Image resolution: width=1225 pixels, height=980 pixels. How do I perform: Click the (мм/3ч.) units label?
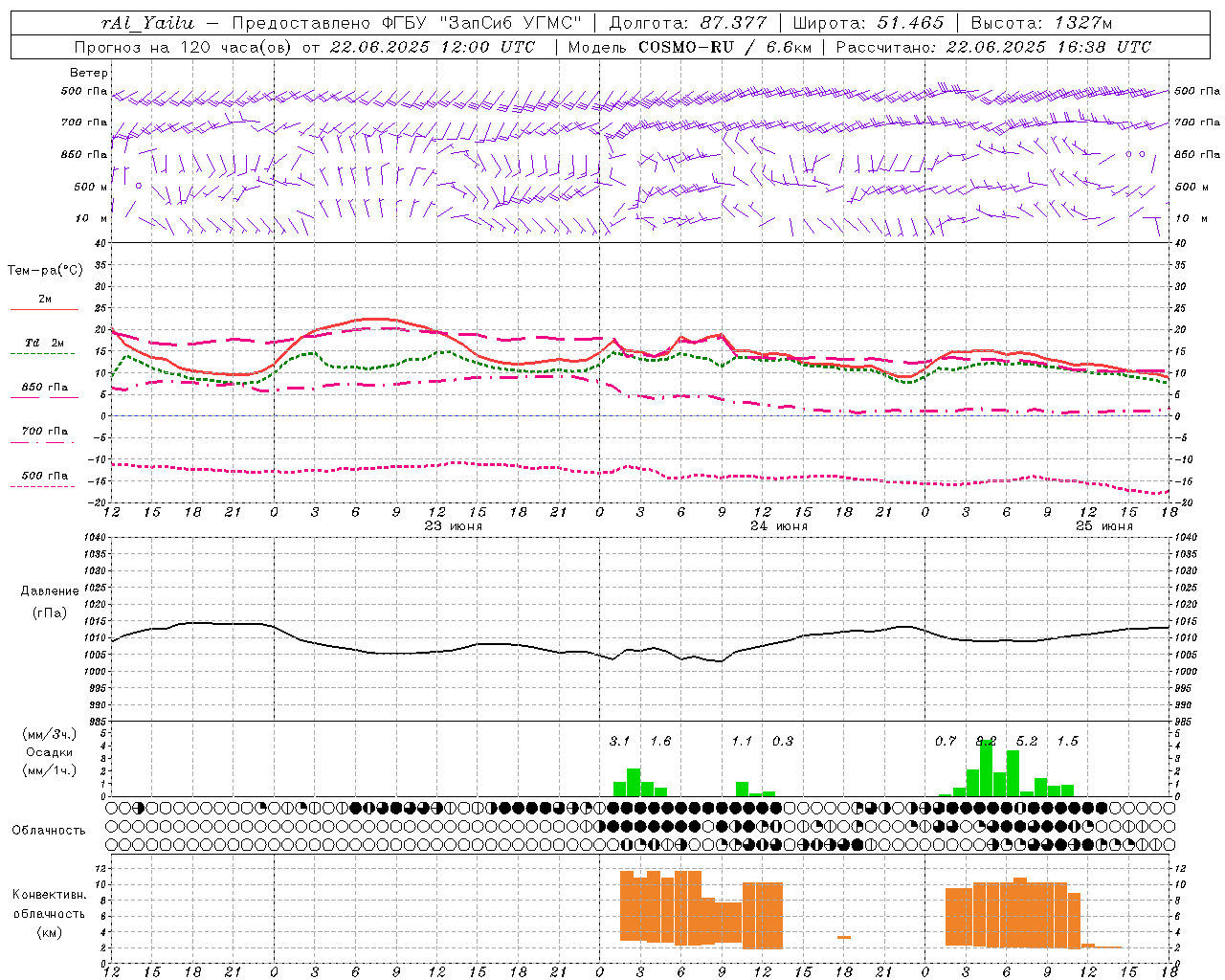(x=50, y=735)
